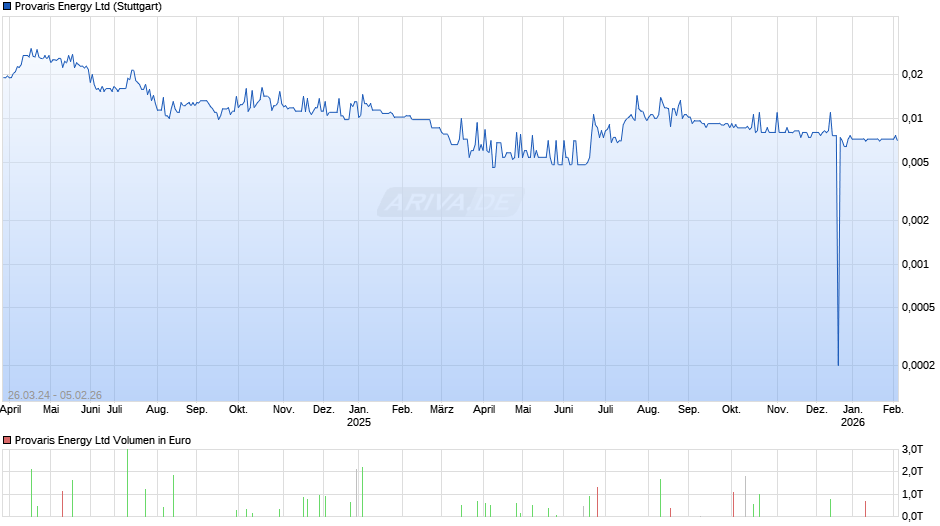Viewport: 940px width, 526px height.
Task: Click the '2025' year label
Action: click(x=358, y=422)
